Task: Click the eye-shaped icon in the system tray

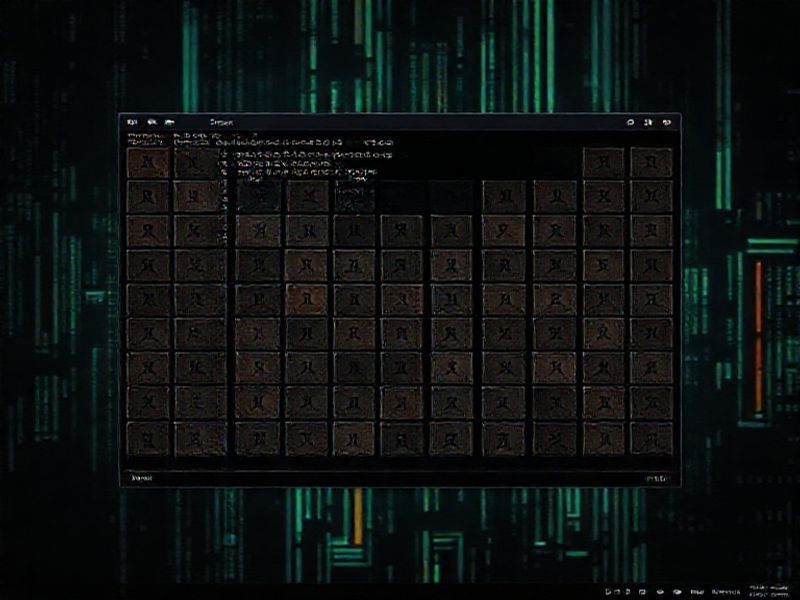Action: click(677, 592)
